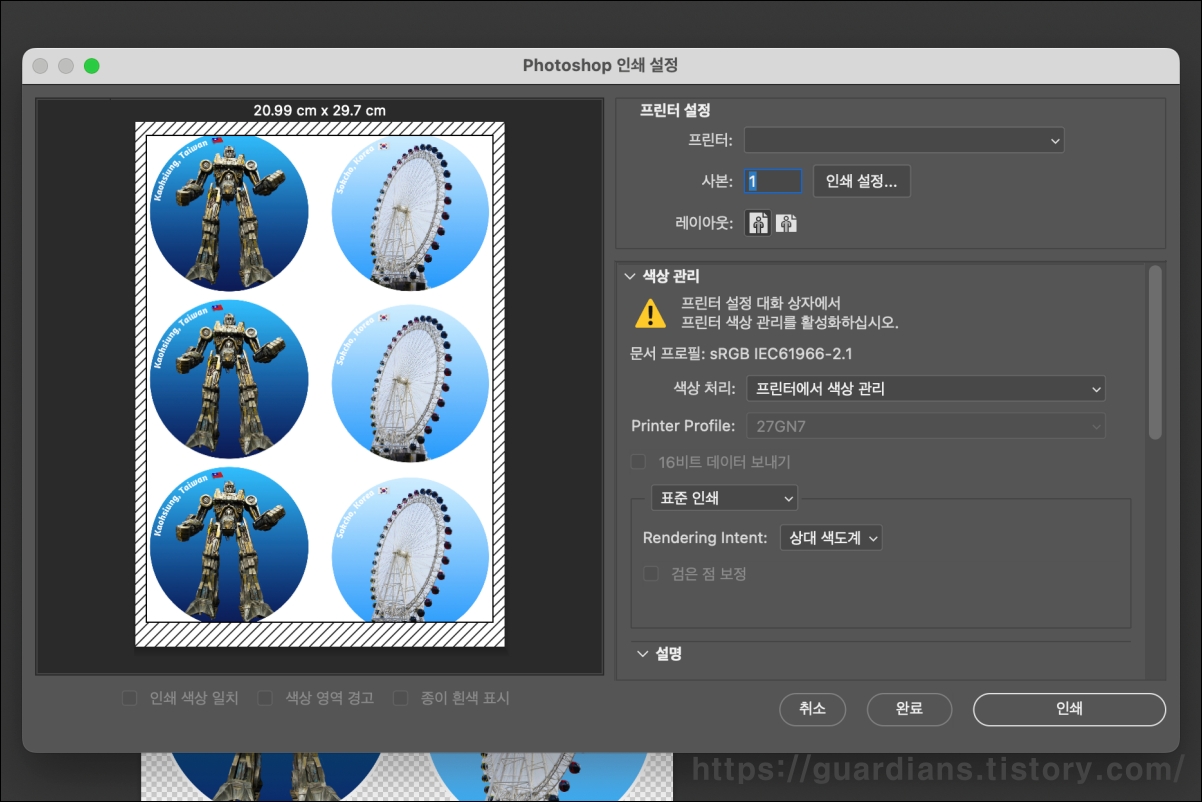Collapse the 색상 관리 section
The height and width of the screenshot is (802, 1202).
click(x=629, y=276)
